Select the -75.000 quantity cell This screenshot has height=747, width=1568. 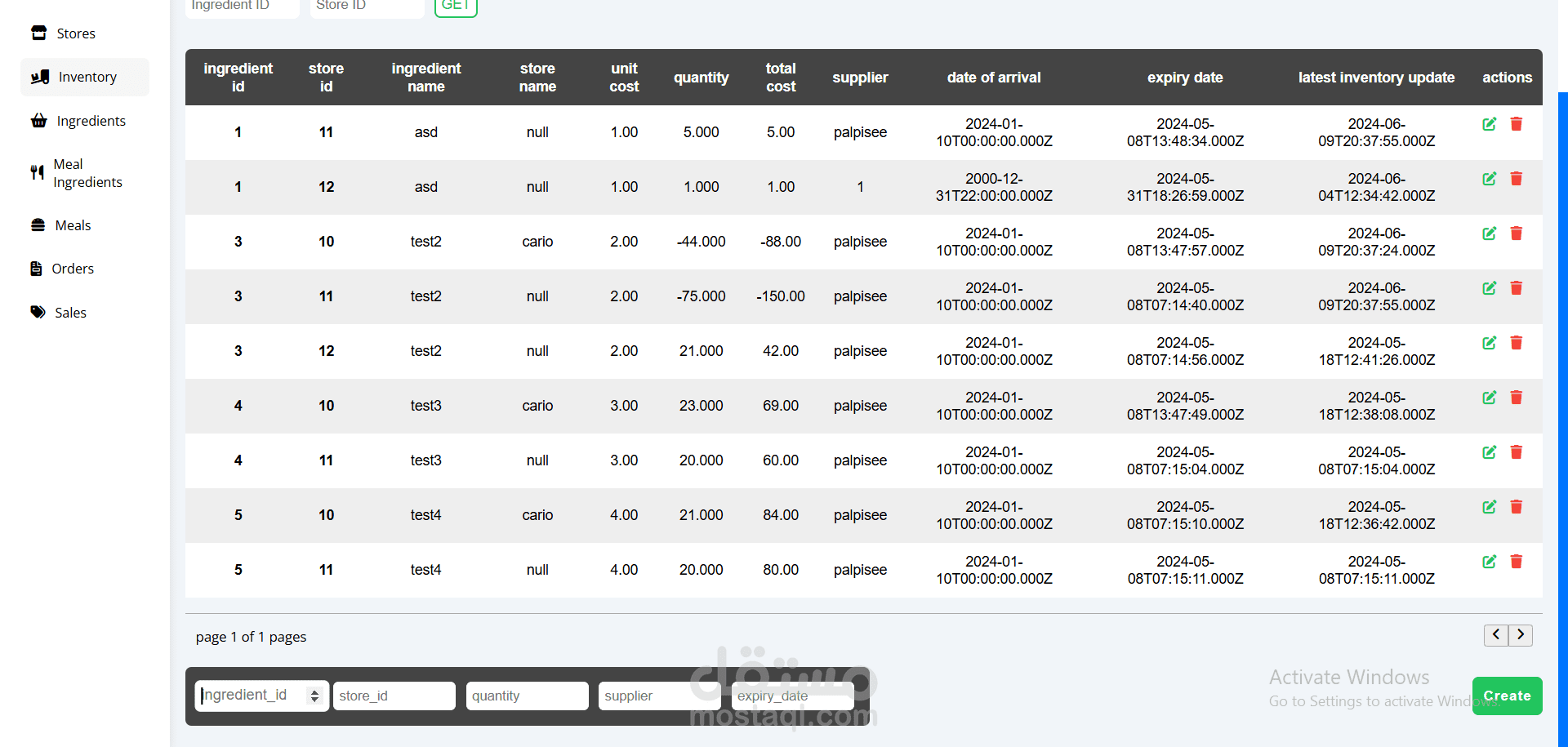click(x=702, y=296)
